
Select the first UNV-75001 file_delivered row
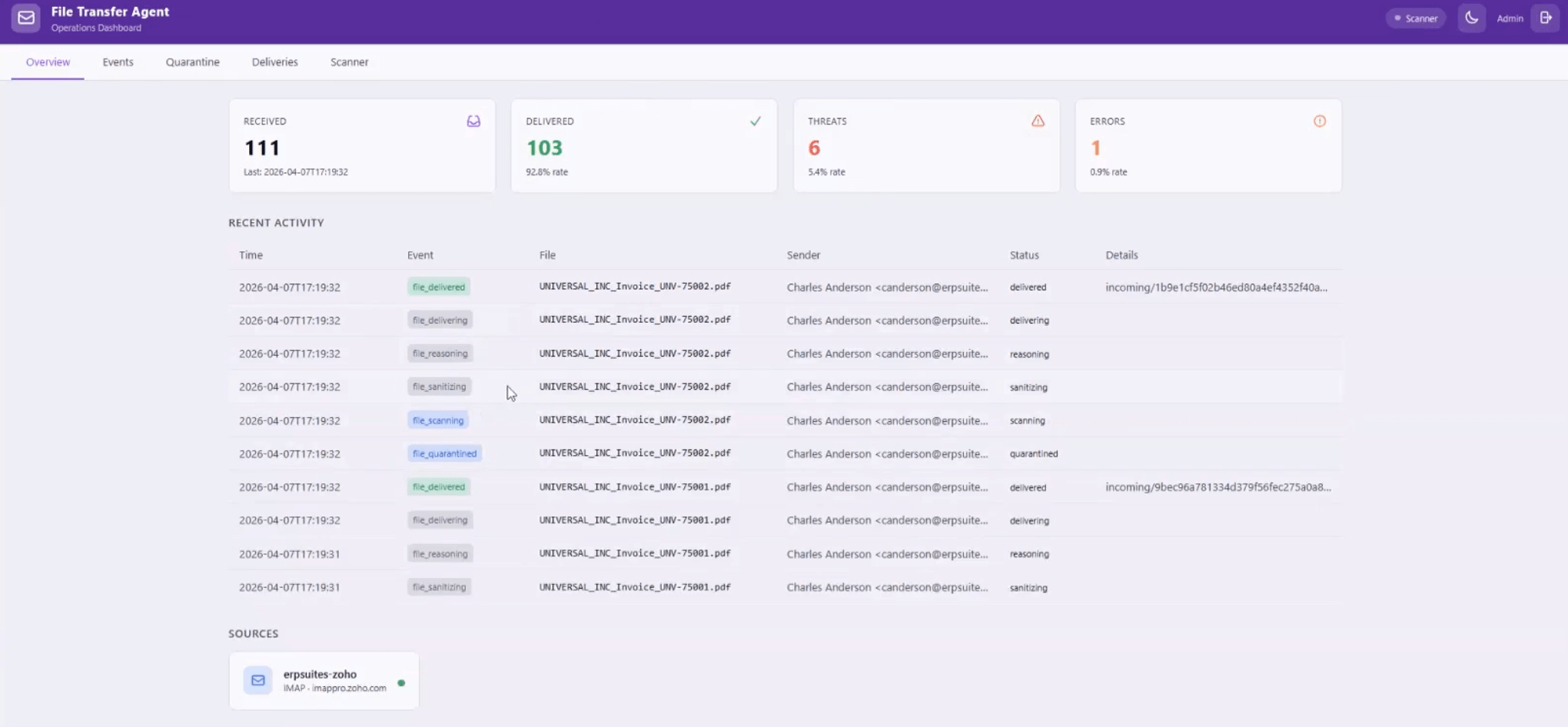click(786, 487)
